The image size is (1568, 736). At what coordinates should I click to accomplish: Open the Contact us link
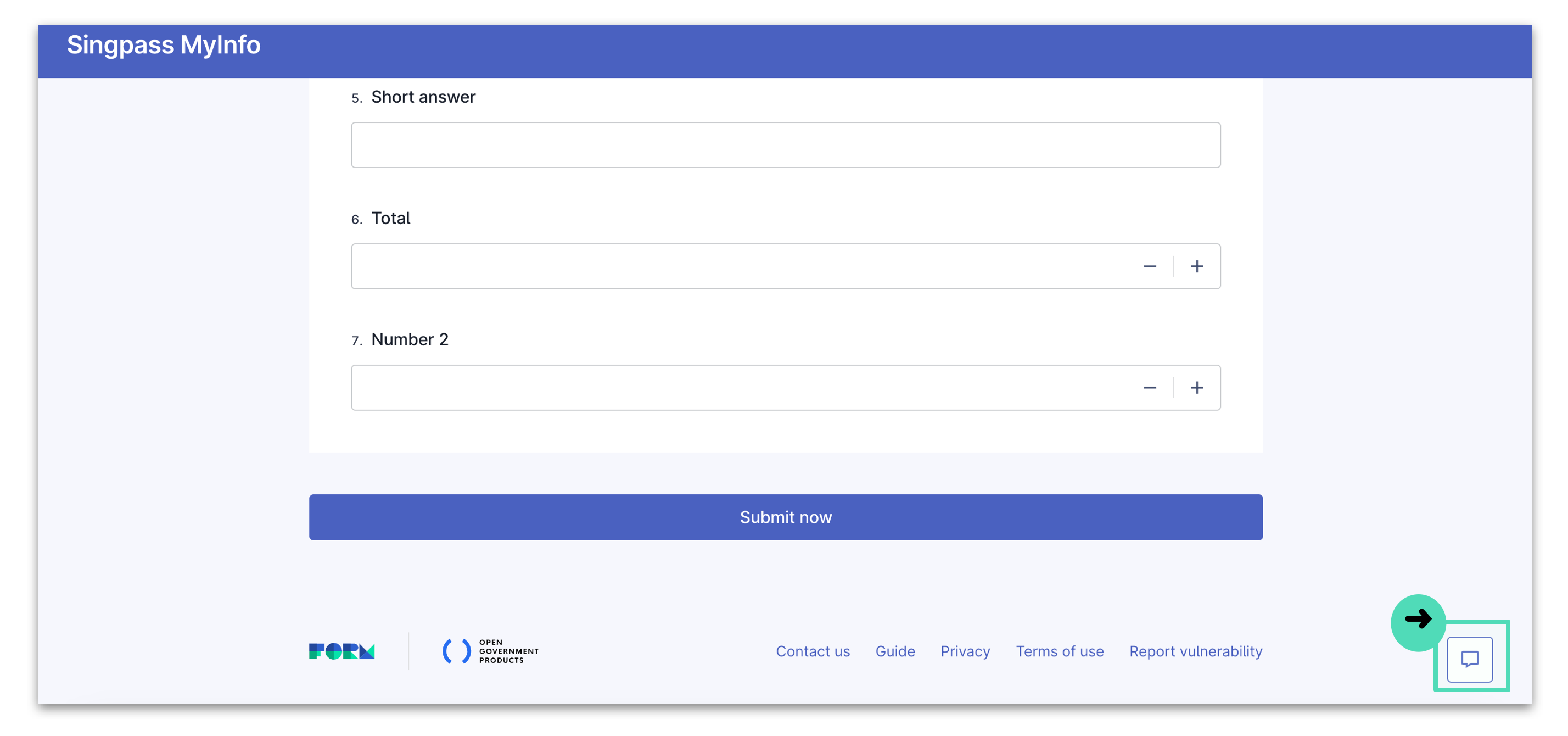coord(813,651)
